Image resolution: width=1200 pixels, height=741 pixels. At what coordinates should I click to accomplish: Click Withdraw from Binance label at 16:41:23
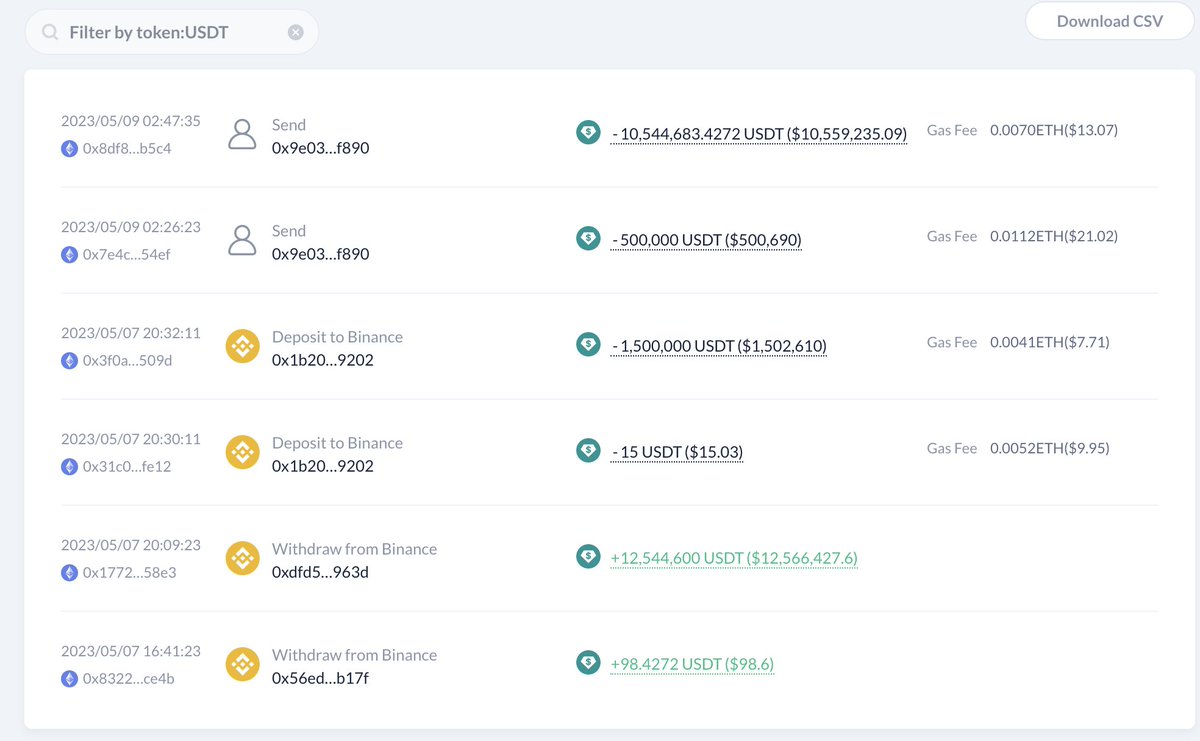click(355, 655)
